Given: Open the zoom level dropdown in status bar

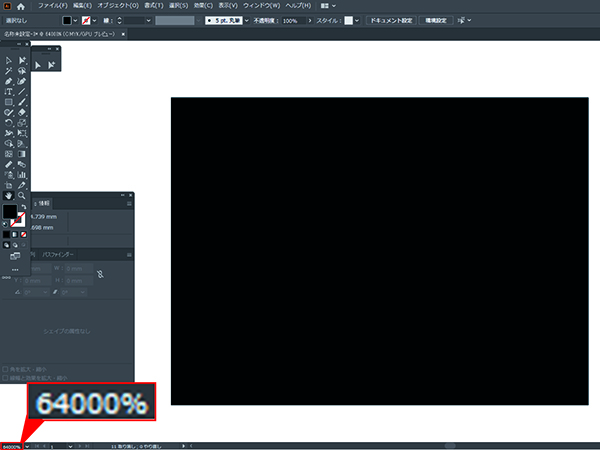Looking at the screenshot, I should [x=27, y=446].
